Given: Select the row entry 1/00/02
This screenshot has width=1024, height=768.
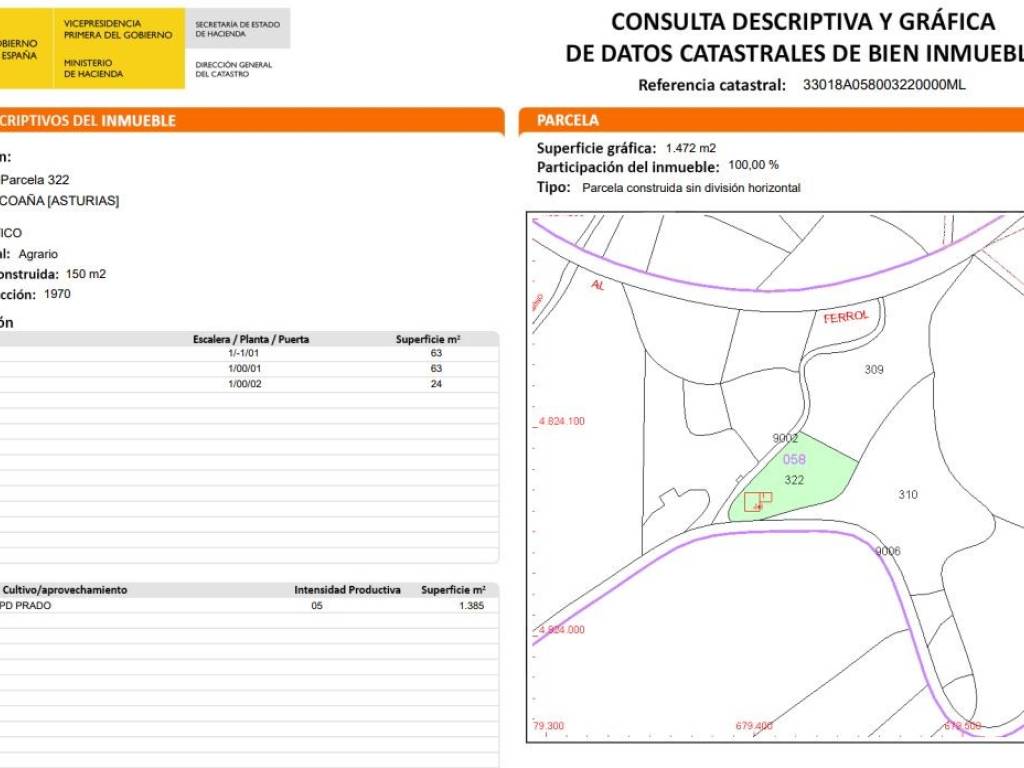Looking at the screenshot, I should (244, 384).
